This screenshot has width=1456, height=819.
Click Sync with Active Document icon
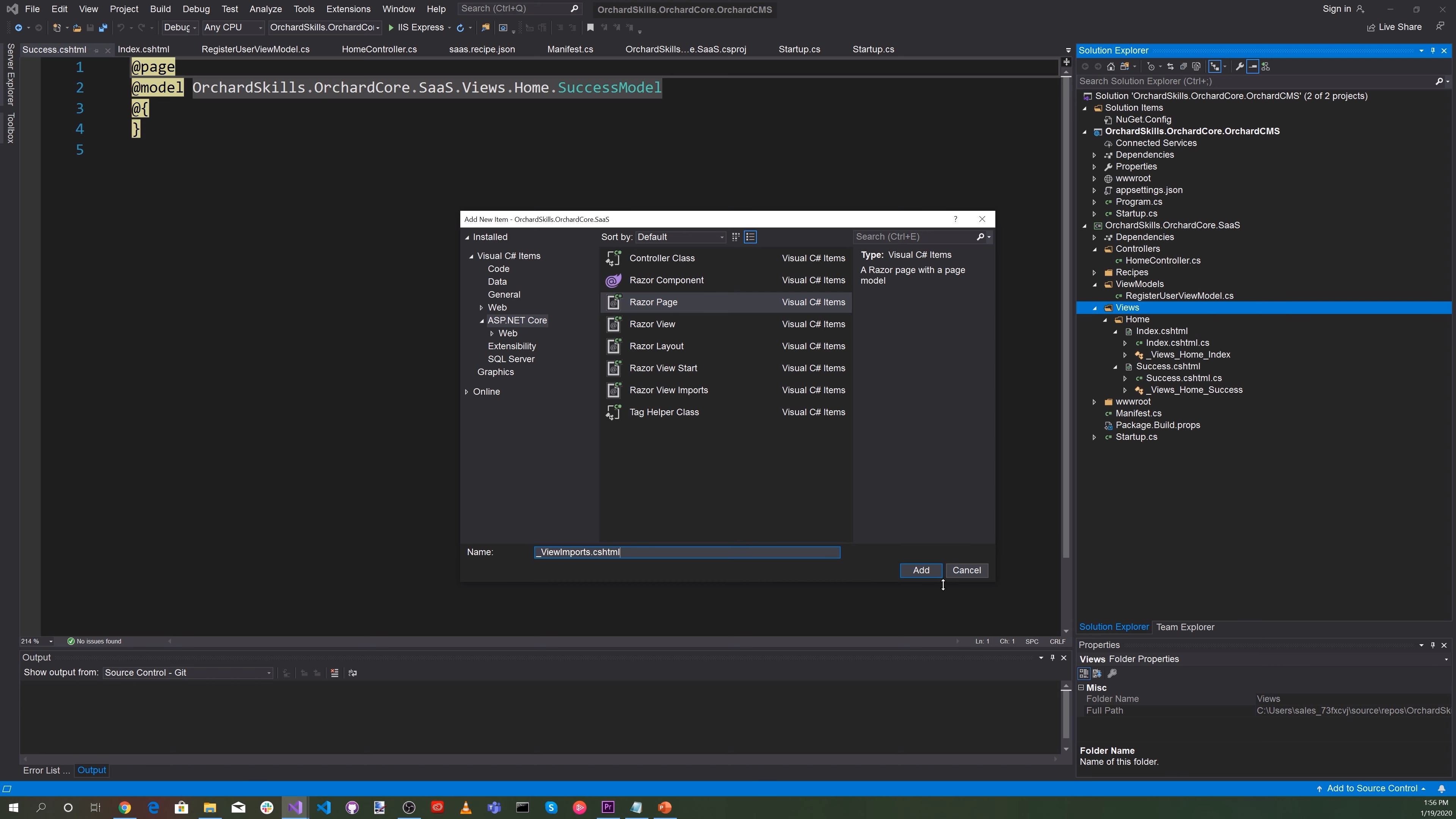pyautogui.click(x=1170, y=67)
